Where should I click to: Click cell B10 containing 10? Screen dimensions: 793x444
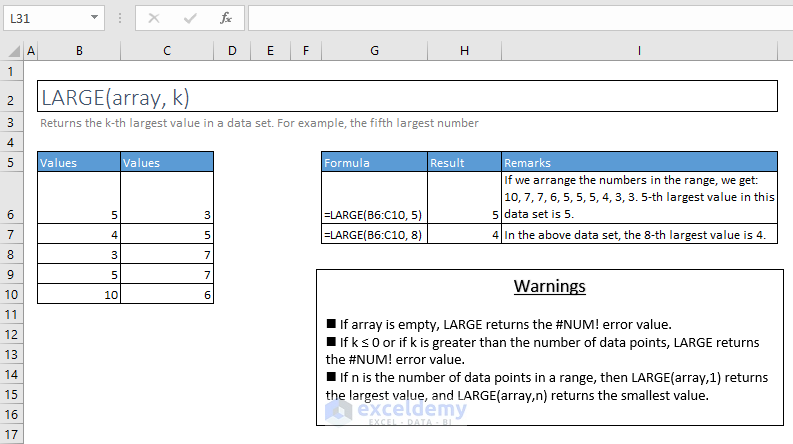79,294
